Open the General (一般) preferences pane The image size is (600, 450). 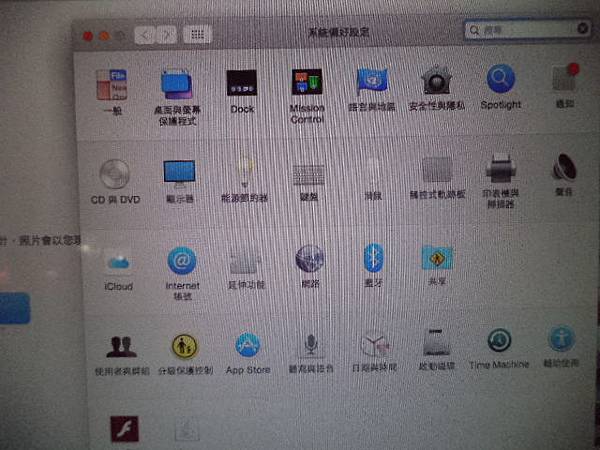pyautogui.click(x=112, y=85)
